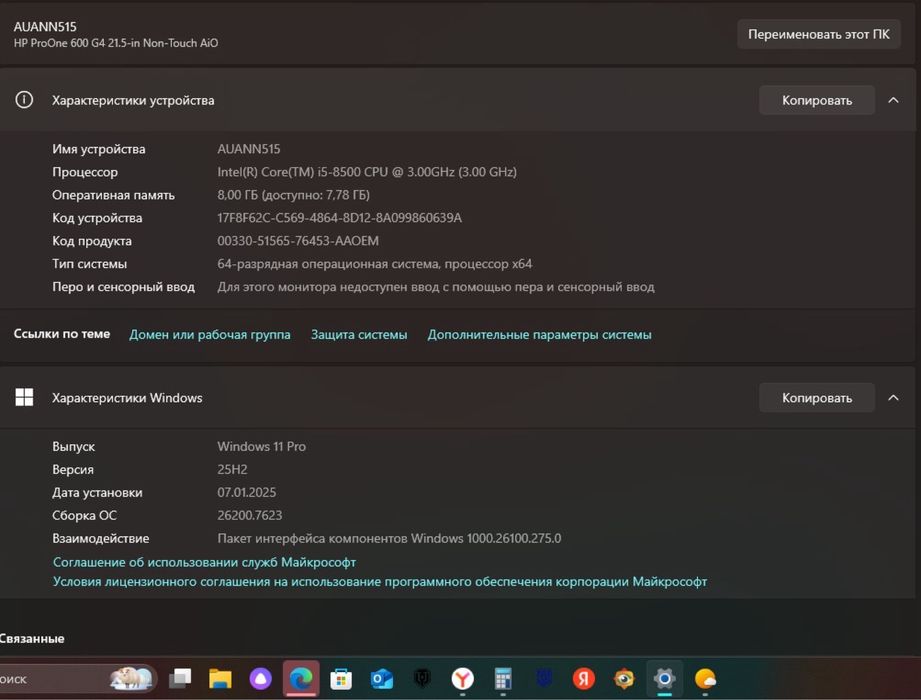Switch to Microsoft Edge in taskbar
This screenshot has width=921, height=700.
pyautogui.click(x=301, y=679)
